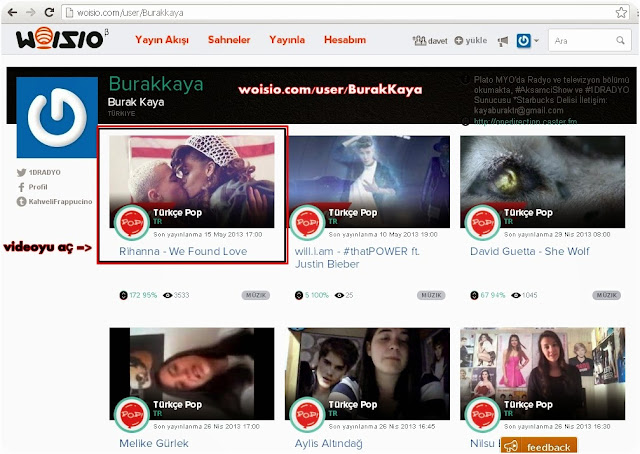Click the Pop channel badge on Rihanna card

131,223
